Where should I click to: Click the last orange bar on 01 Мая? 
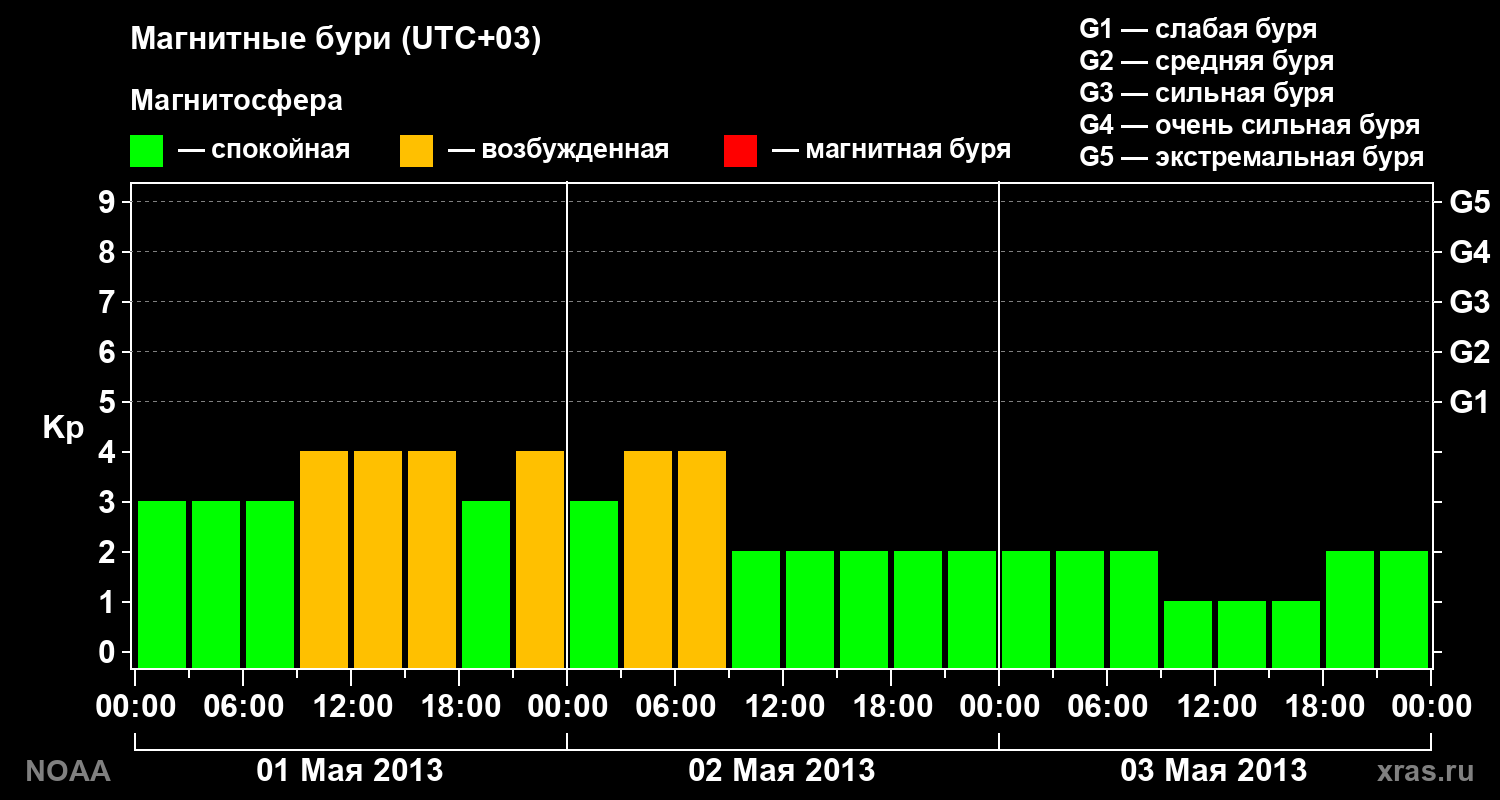click(540, 559)
